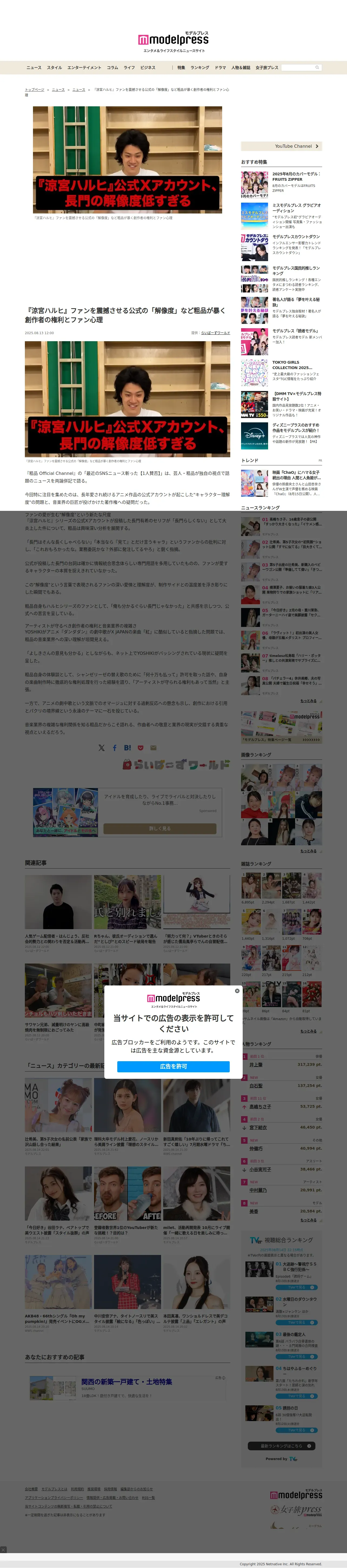Open the コラム navigation item
This screenshot has width=347, height=1568.
(x=112, y=68)
